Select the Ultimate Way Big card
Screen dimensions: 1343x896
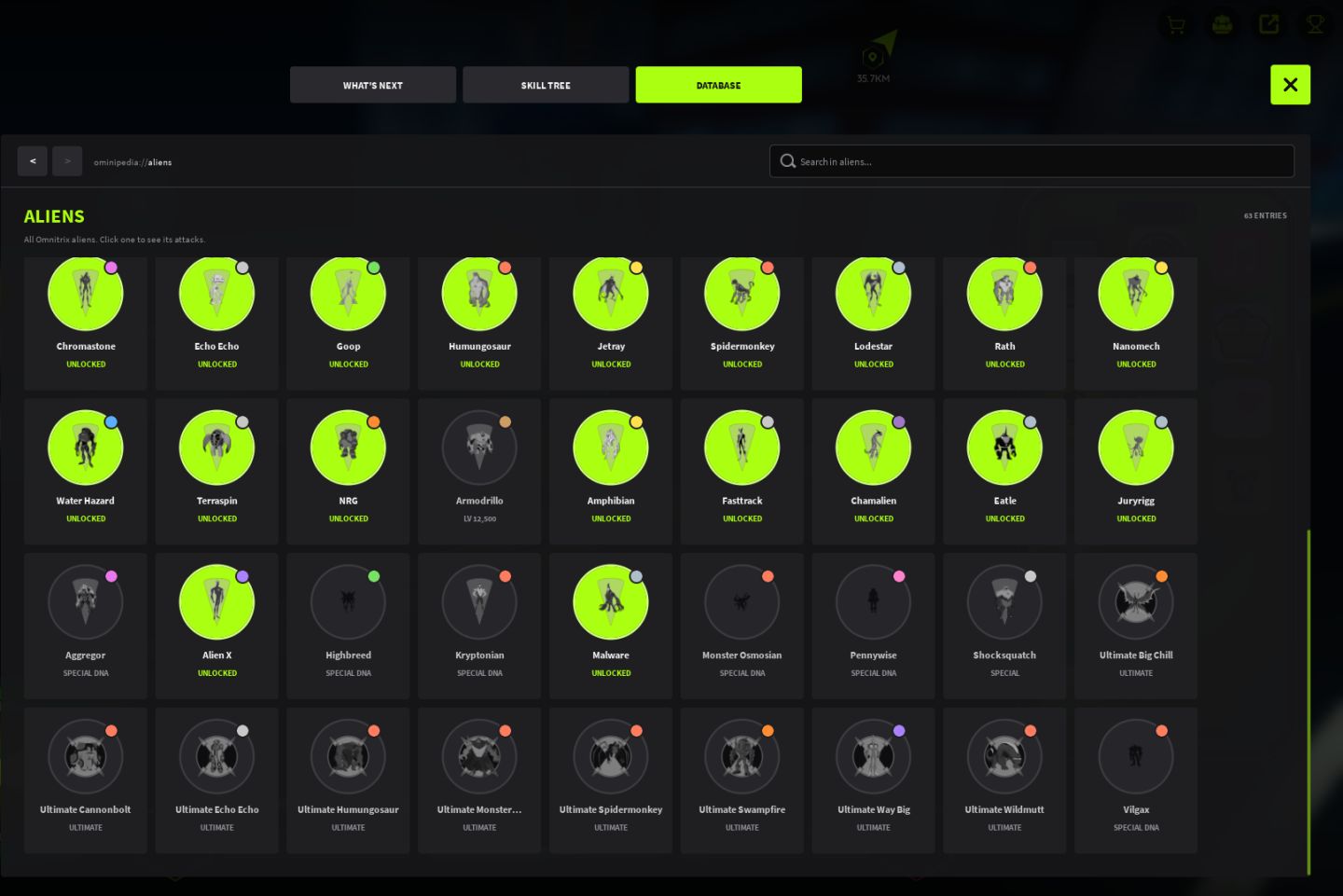[x=873, y=780]
